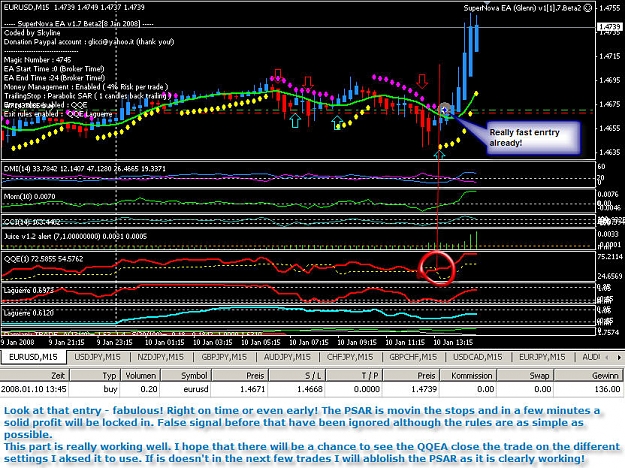Screen dimensions: 625x468
Task: Click the SuperNova EA smiley face icon
Action: pos(588,8)
